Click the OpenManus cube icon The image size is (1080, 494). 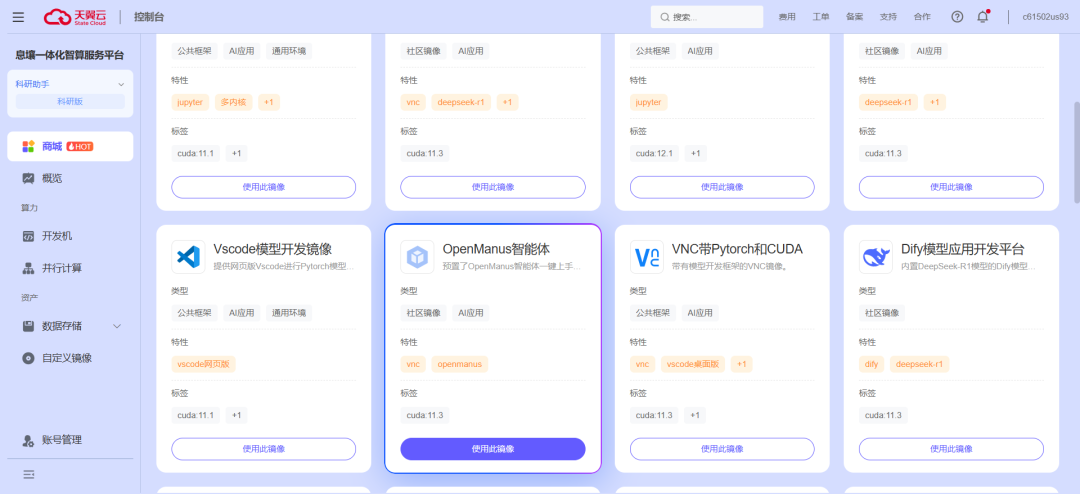tap(417, 257)
